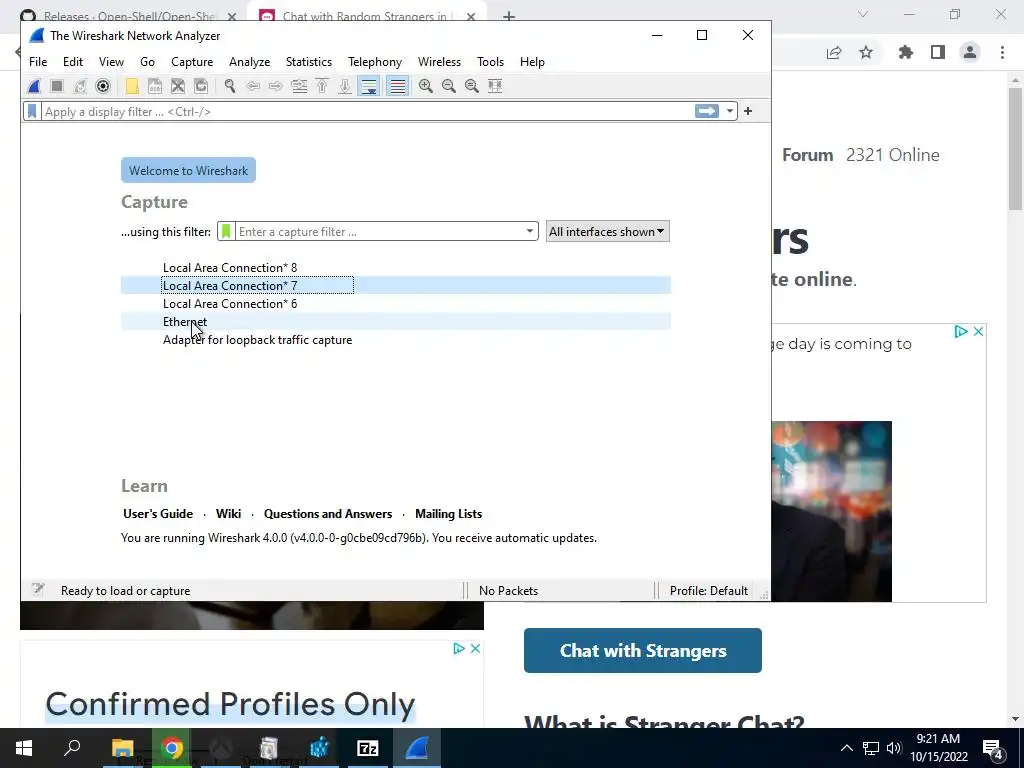Add a display filter button with plus icon
This screenshot has width=1024, height=768.
tap(748, 111)
